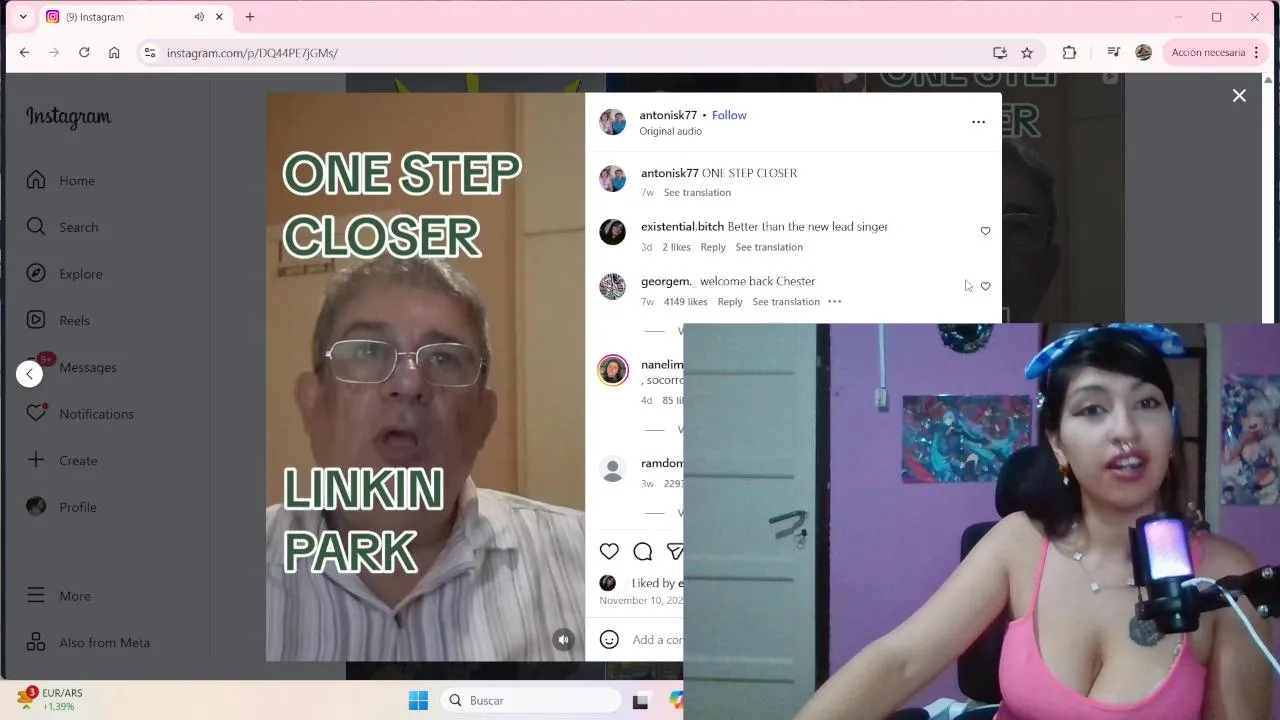1280x720 pixels.
Task: Click Create in the sidebar
Action: [x=62, y=460]
